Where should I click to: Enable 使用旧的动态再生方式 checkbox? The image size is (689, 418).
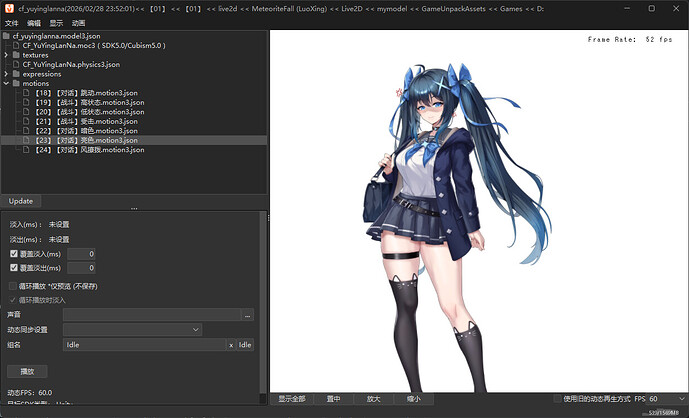coord(557,399)
